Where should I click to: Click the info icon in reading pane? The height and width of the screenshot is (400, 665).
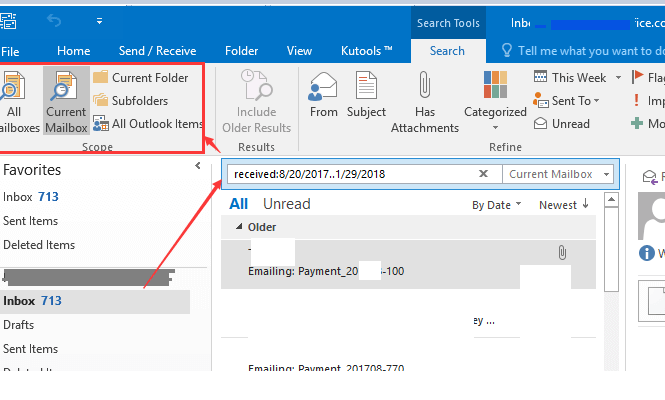pyautogui.click(x=646, y=253)
